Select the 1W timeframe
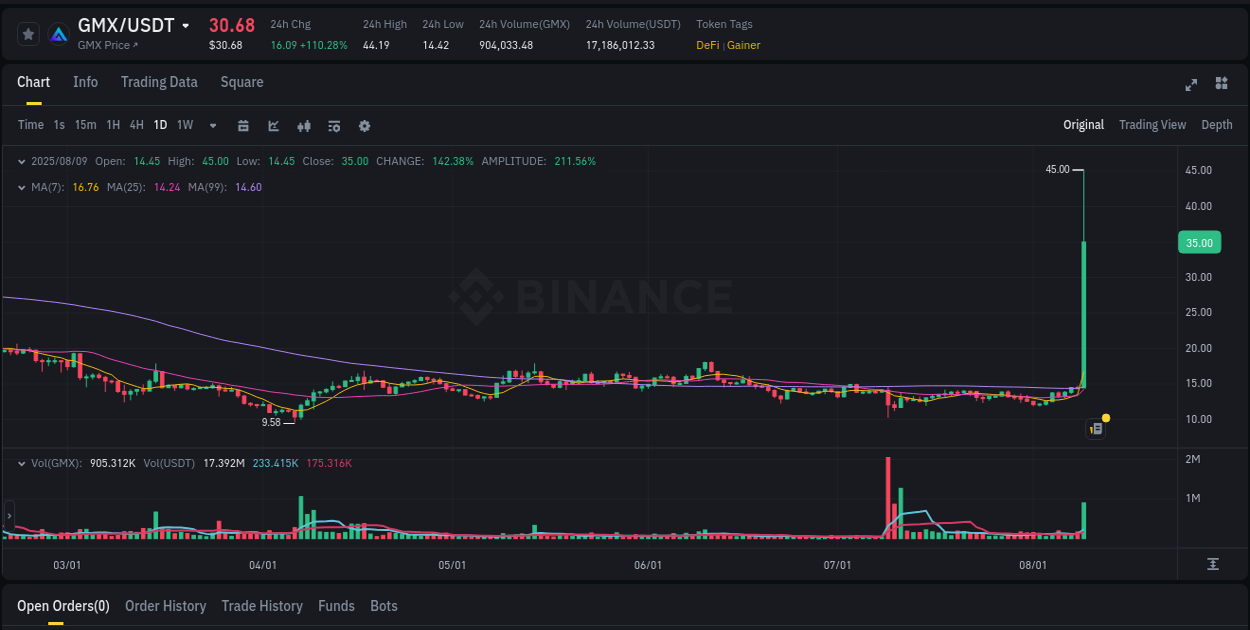This screenshot has height=630, width=1250. point(184,125)
